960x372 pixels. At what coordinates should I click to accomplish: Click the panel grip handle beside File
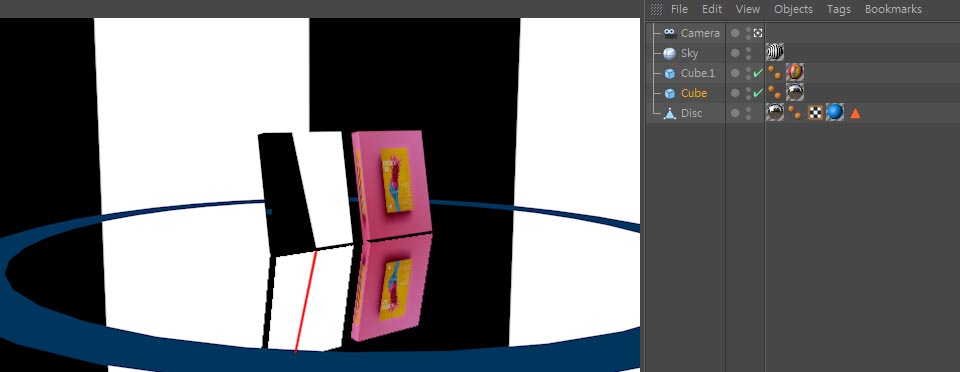(x=656, y=9)
